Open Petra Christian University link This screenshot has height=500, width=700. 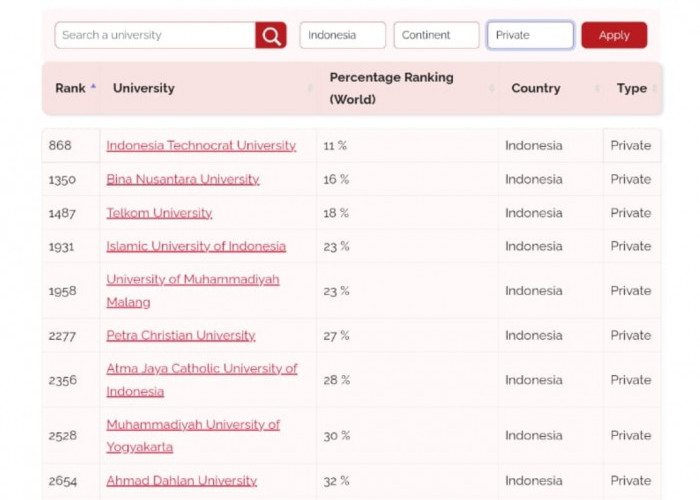(x=181, y=336)
